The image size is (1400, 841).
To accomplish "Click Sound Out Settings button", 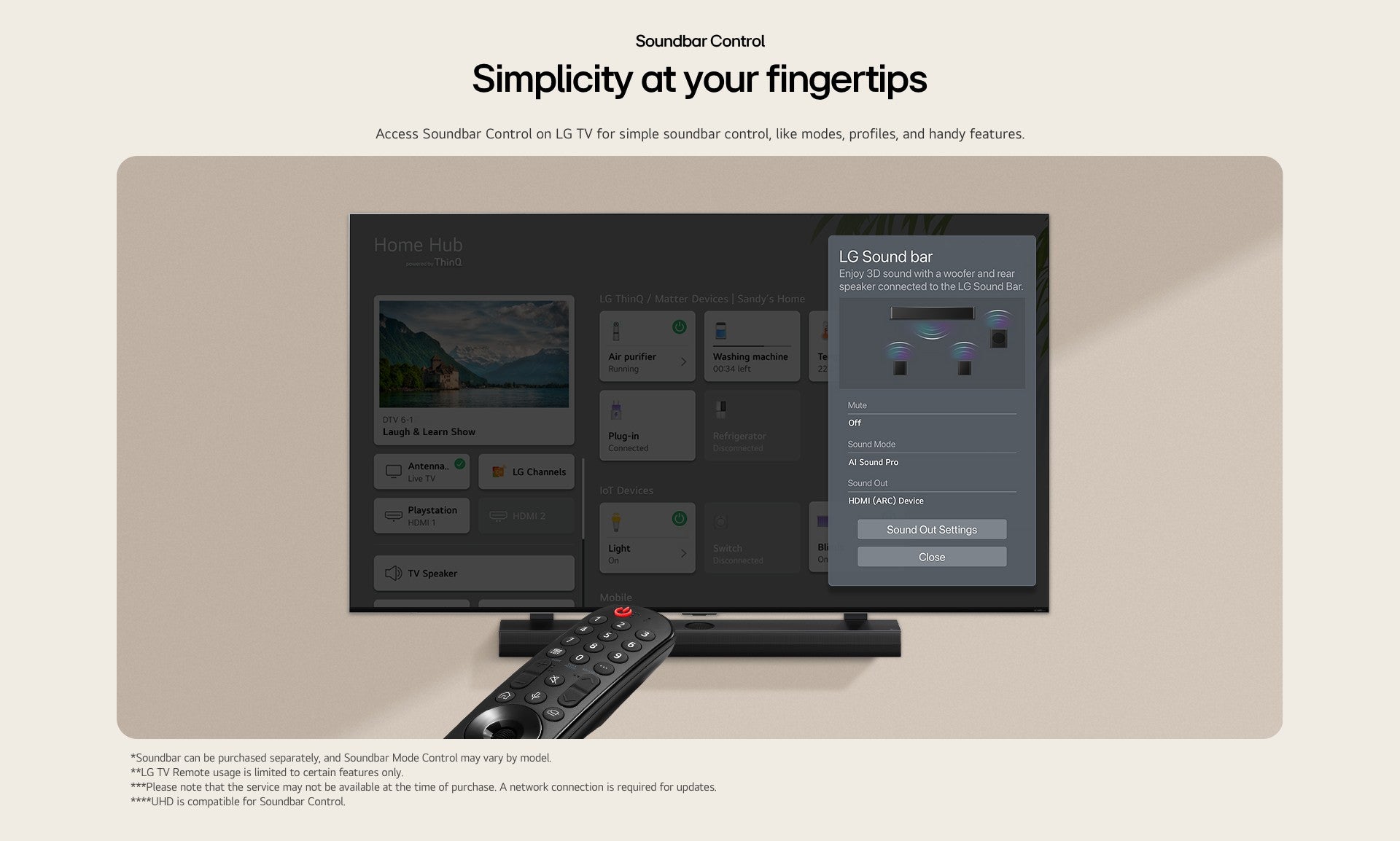I will click(930, 528).
